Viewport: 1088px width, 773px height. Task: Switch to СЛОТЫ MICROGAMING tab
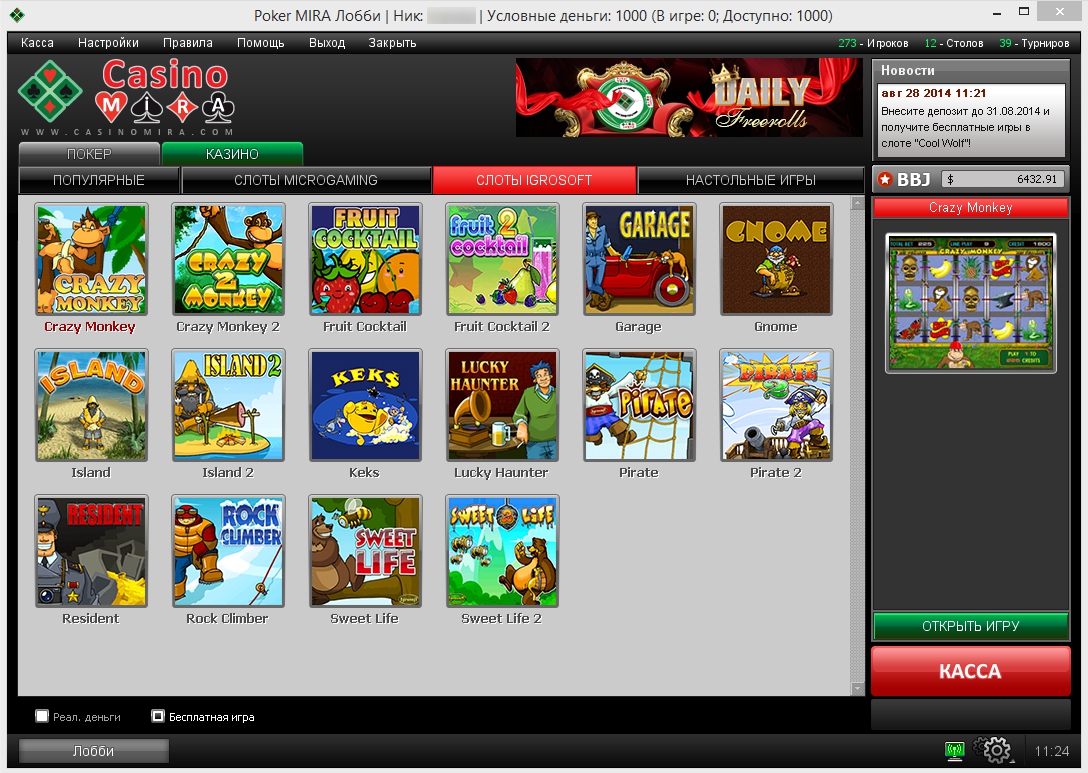(305, 180)
